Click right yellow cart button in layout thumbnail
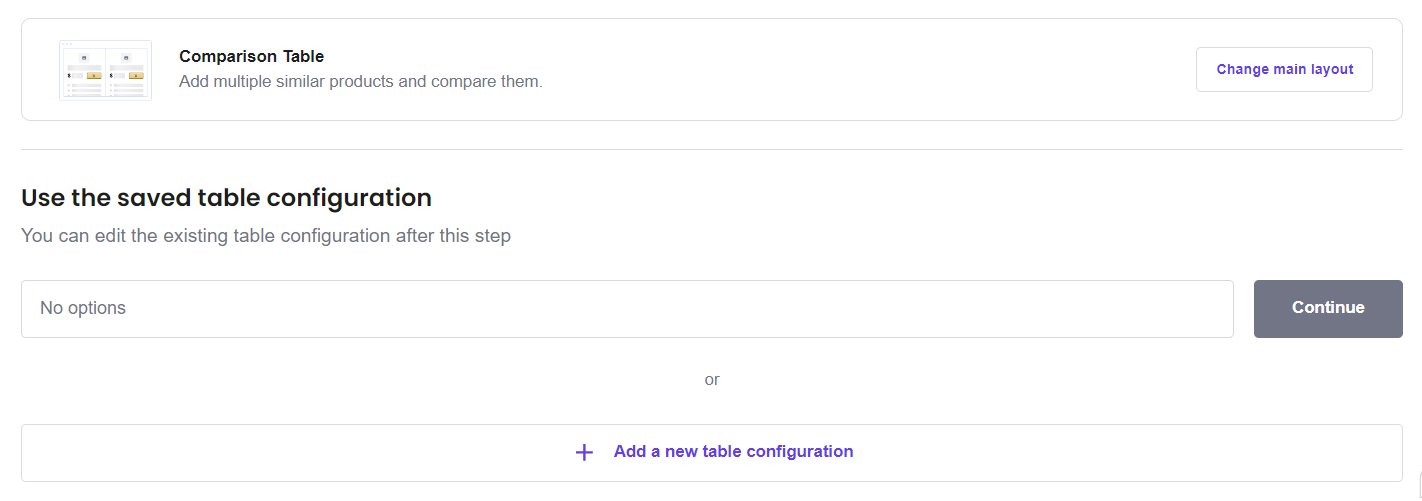1422x501 pixels. tap(136, 75)
